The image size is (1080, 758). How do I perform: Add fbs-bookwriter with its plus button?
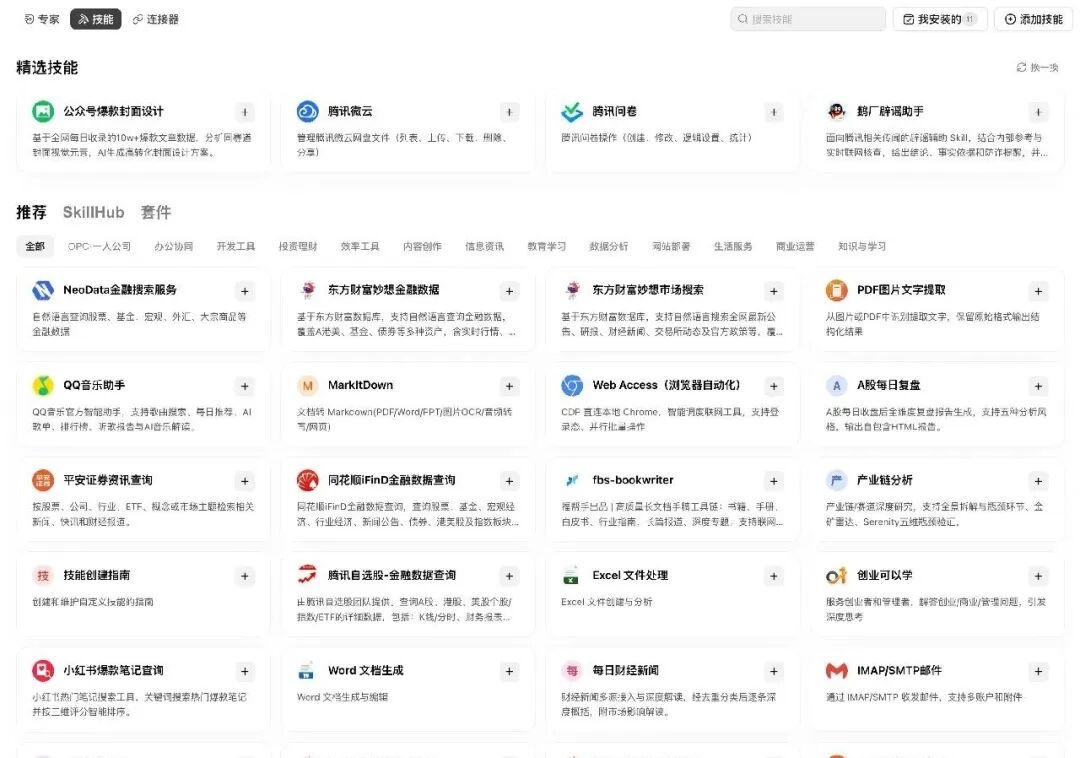[773, 481]
